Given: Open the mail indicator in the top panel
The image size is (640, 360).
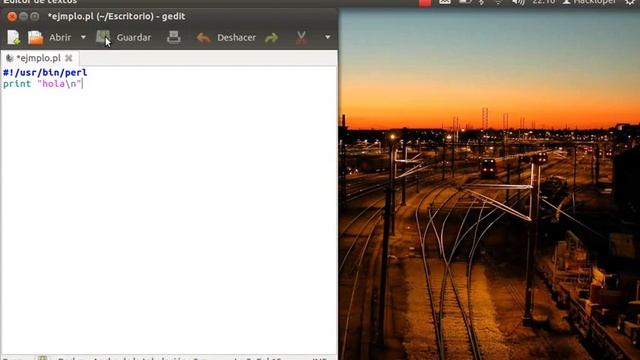Looking at the screenshot, I should tap(445, 2).
